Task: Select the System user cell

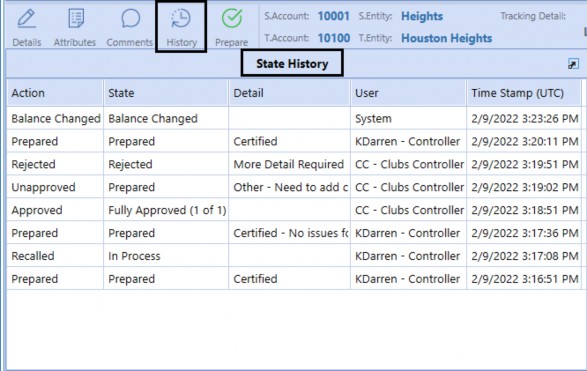Action: coord(408,118)
